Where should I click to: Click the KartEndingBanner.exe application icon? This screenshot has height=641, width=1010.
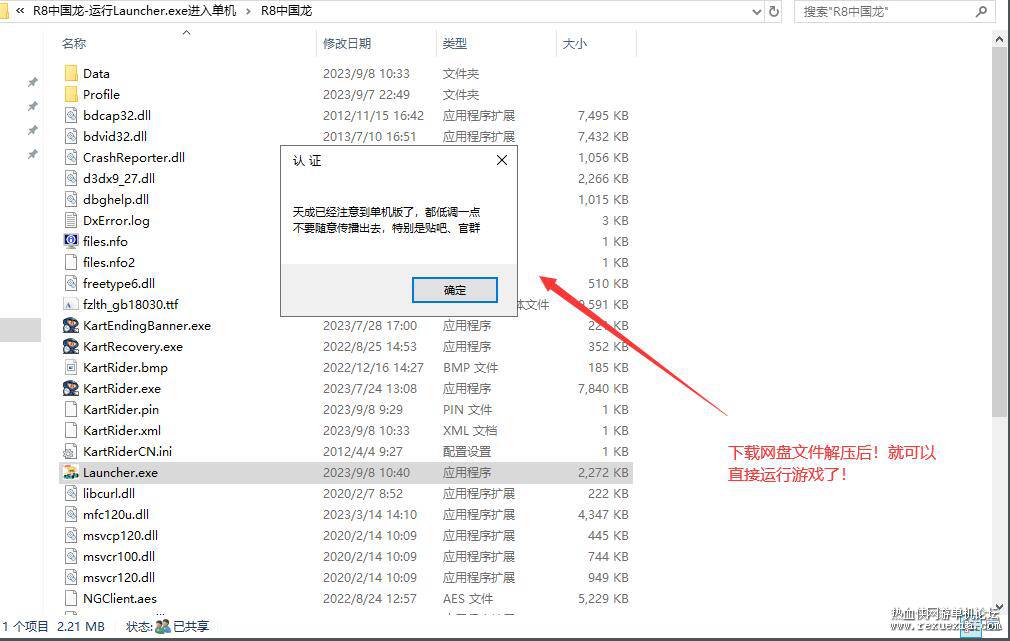(71, 325)
